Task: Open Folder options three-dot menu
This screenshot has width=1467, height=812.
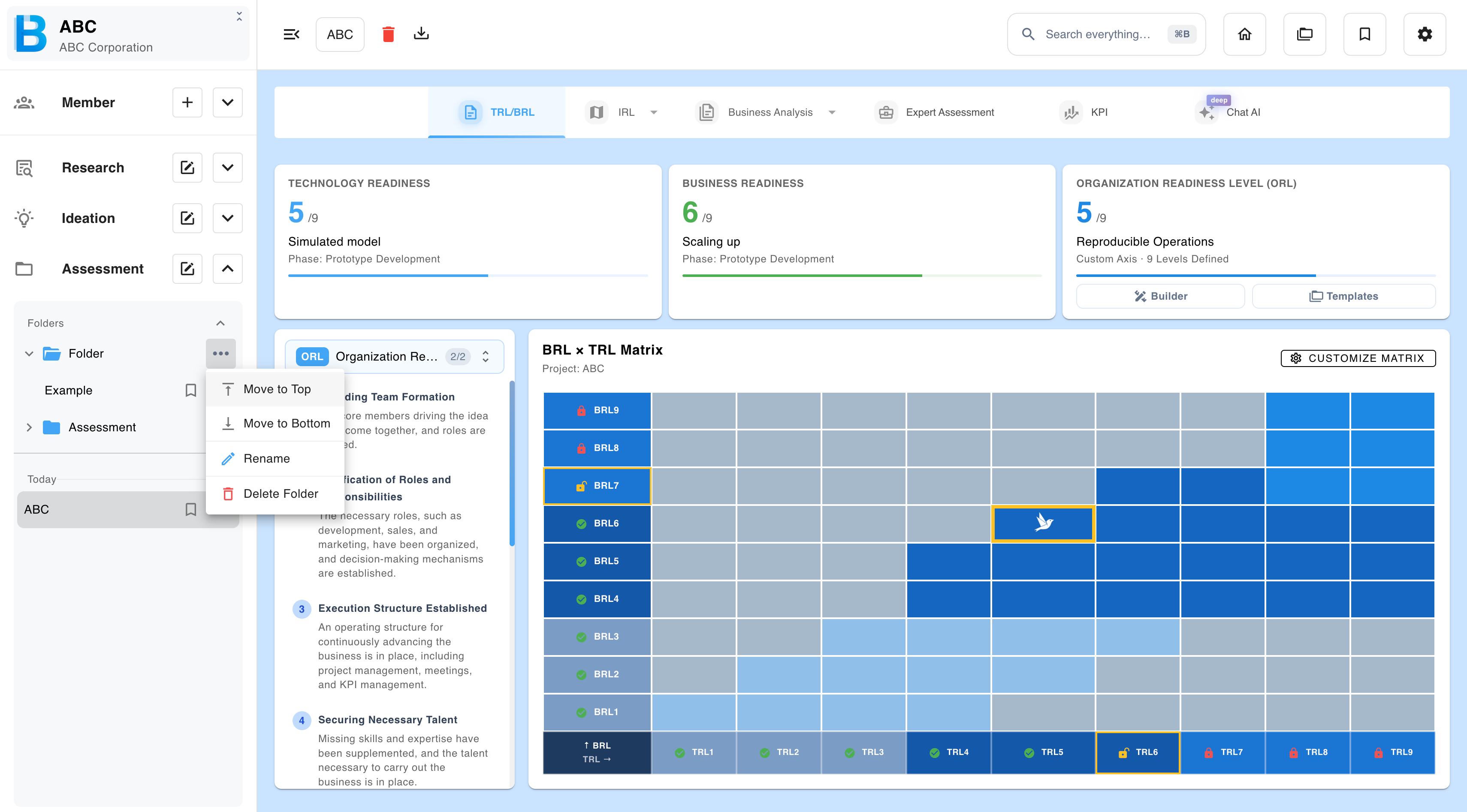Action: (x=220, y=353)
